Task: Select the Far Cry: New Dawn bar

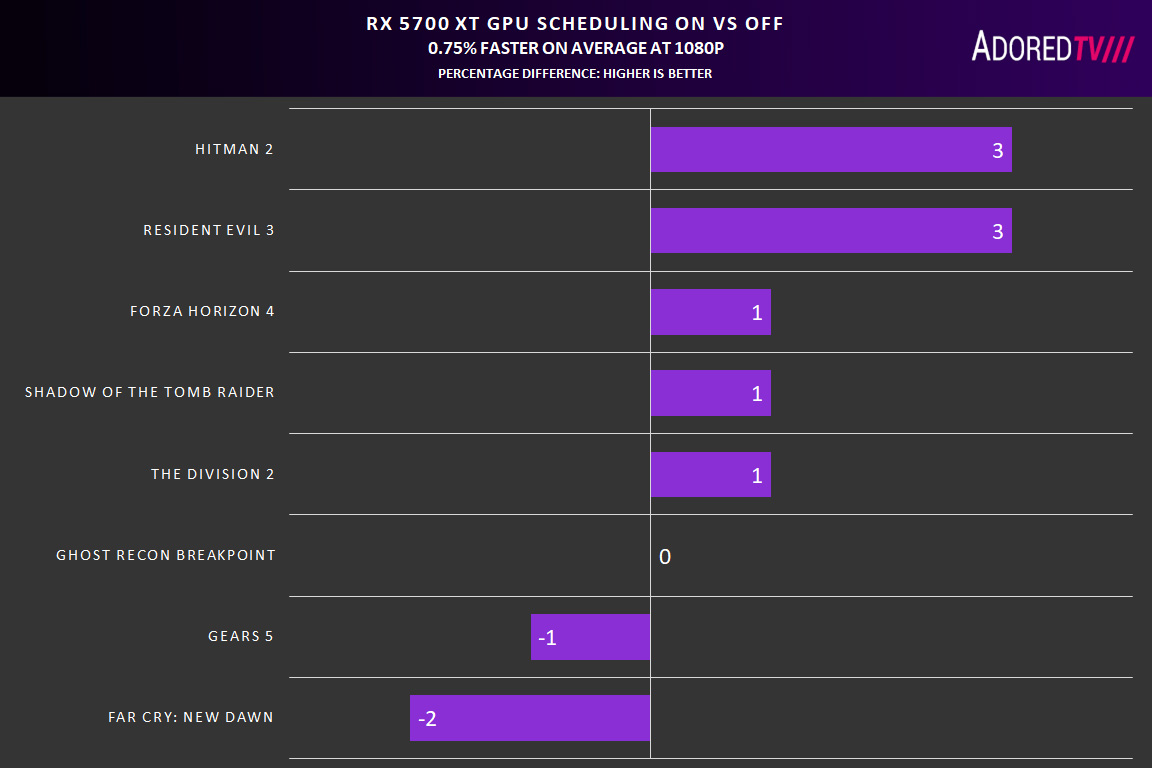Action: 530,718
